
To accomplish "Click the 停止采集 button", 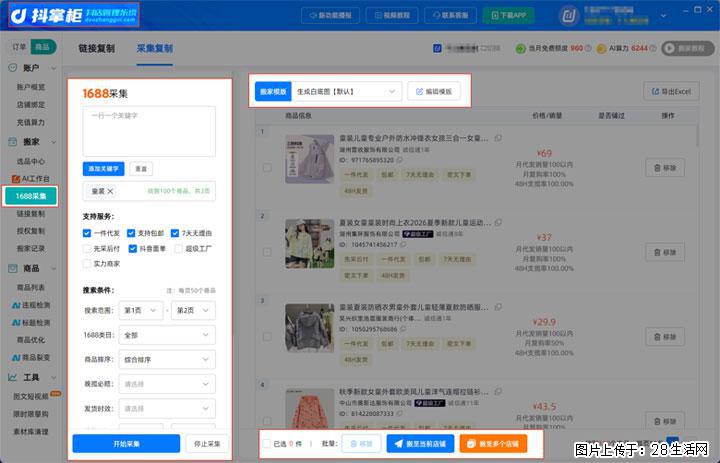I will point(207,444).
